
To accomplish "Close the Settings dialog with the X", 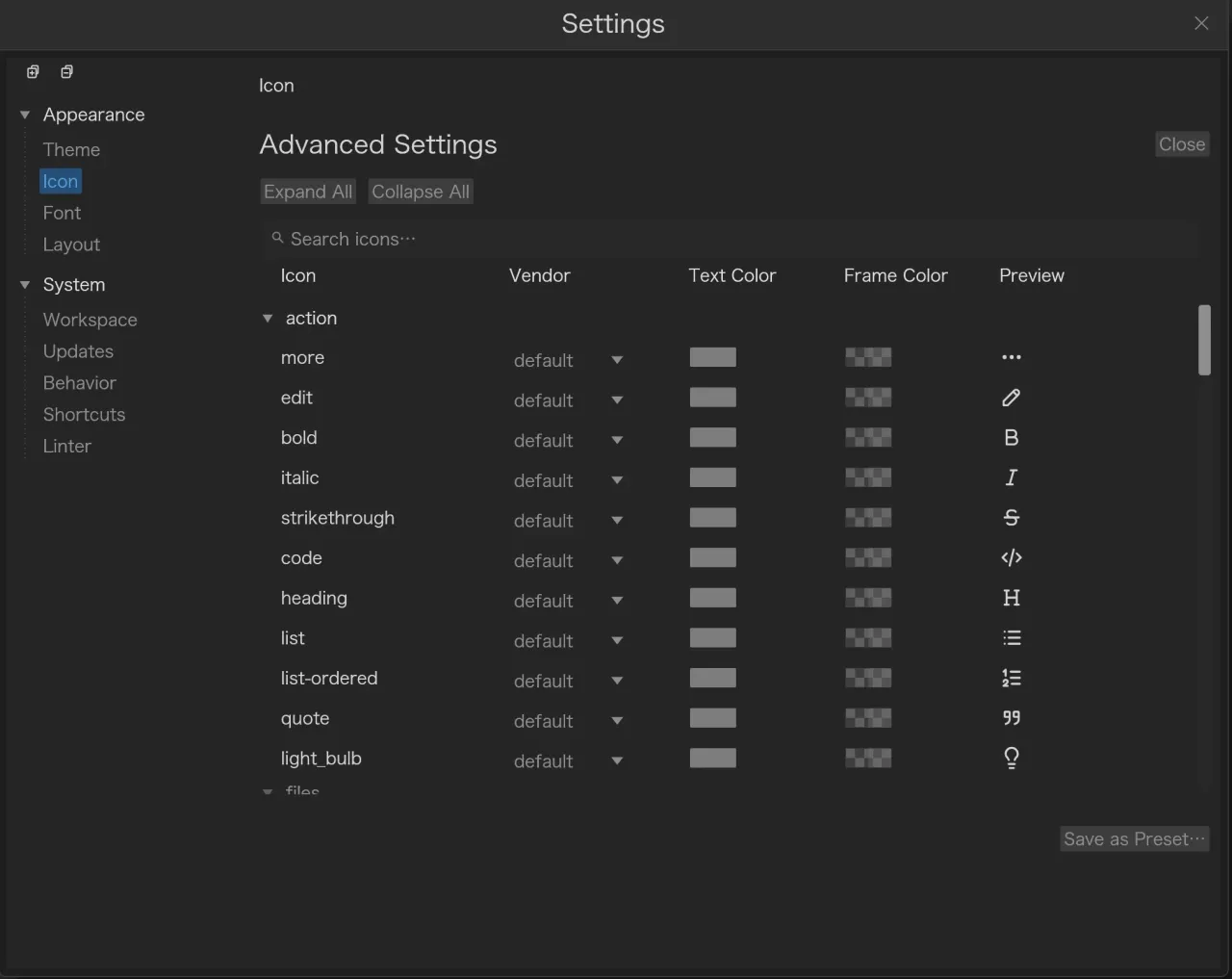I will point(1201,23).
